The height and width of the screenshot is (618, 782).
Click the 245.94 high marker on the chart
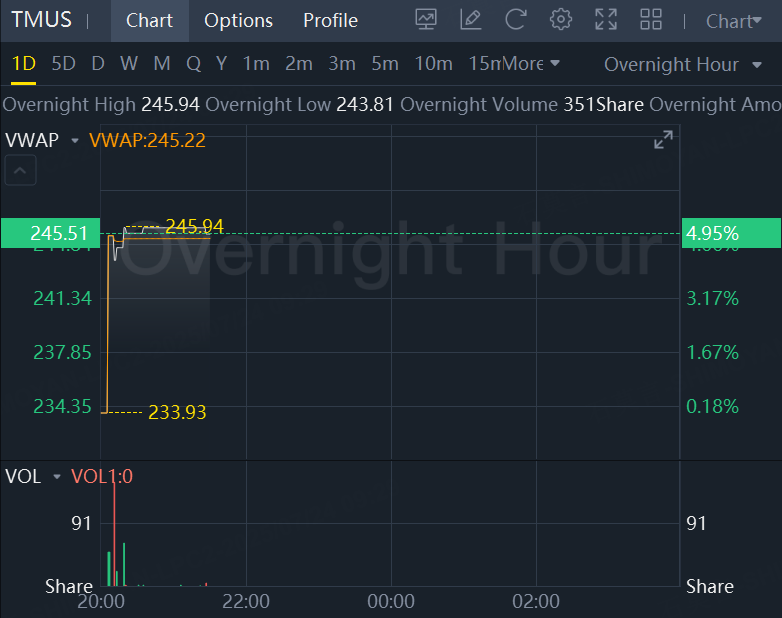click(195, 226)
